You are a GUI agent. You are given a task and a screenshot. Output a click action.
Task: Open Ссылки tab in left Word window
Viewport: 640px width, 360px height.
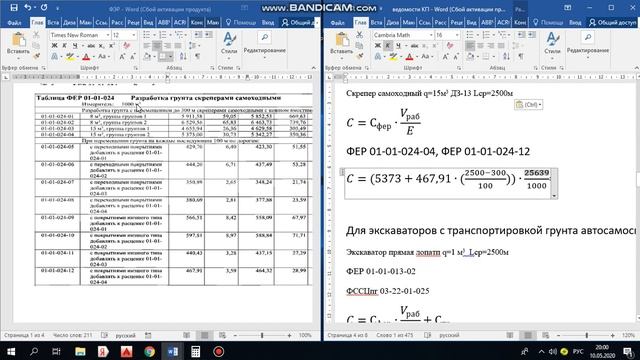(101, 22)
